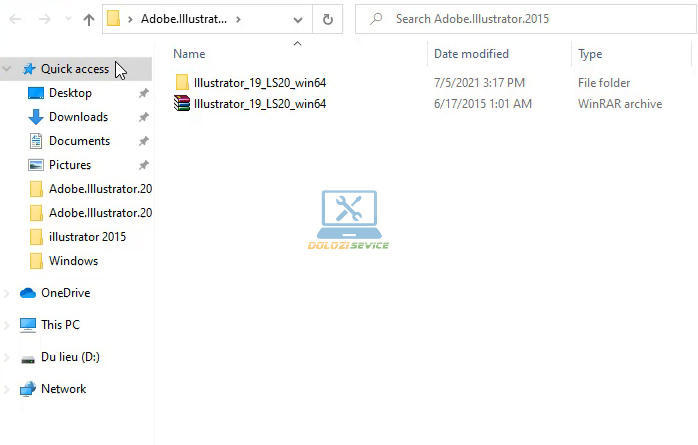Click the Network icon in sidebar

[28, 389]
